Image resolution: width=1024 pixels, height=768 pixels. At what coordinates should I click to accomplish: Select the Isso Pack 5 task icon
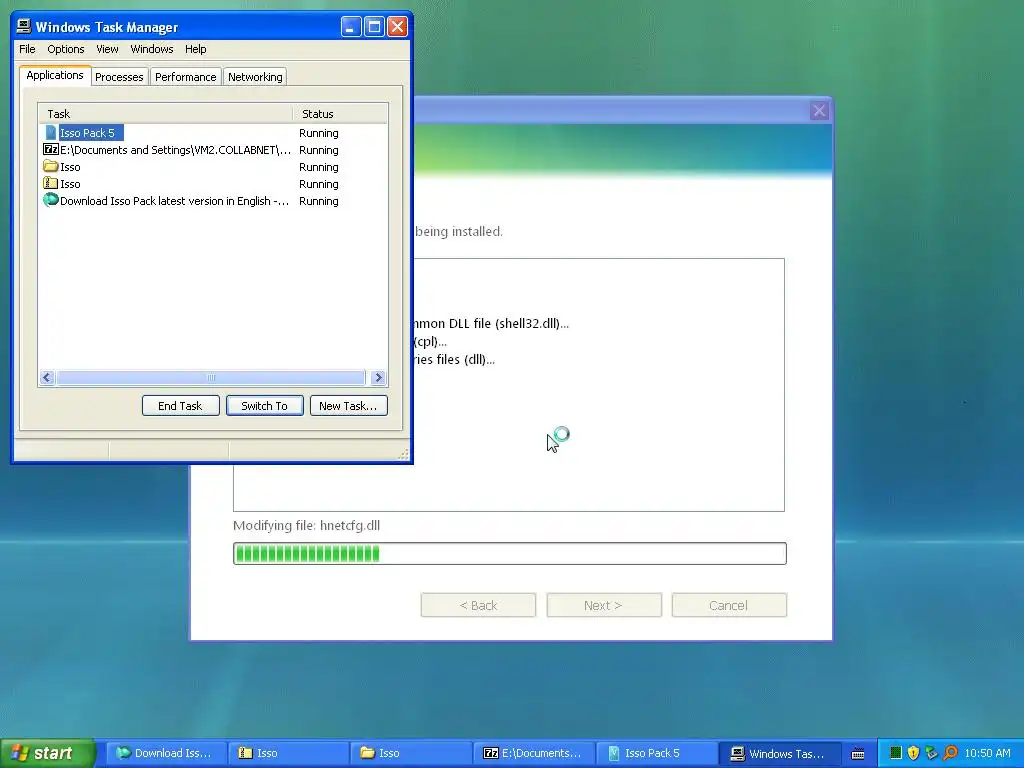(51, 133)
